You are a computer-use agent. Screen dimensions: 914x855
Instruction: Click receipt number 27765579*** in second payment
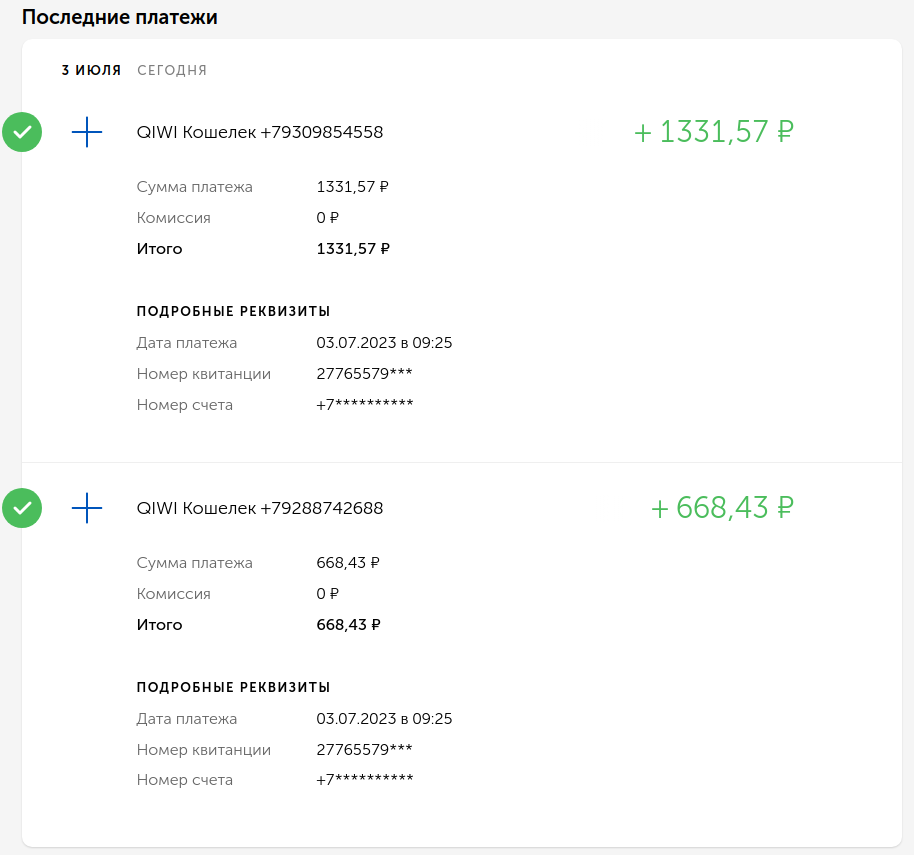(364, 750)
